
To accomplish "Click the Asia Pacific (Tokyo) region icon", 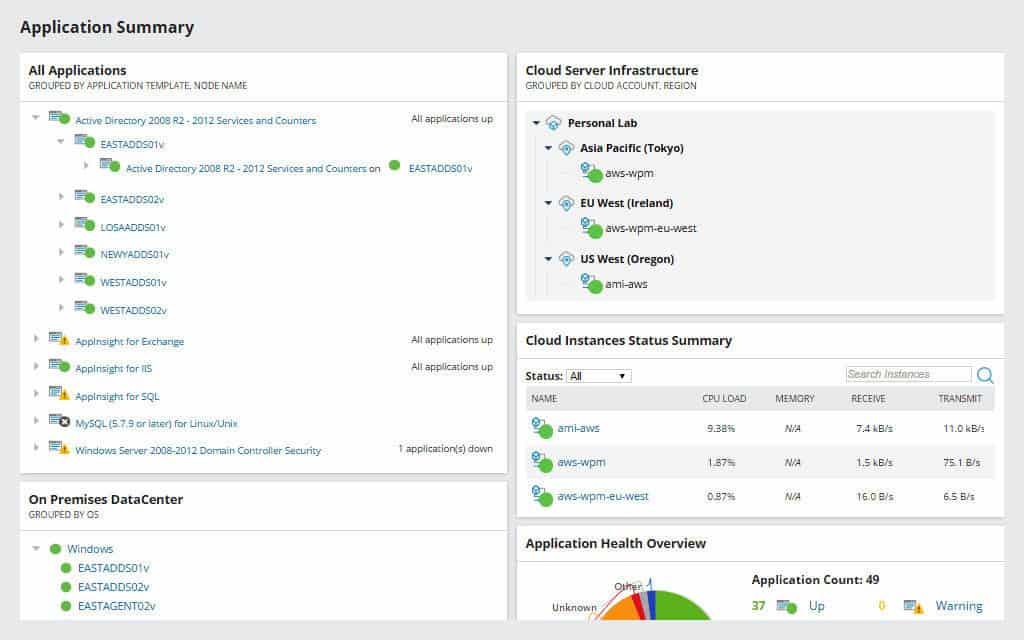I will [566, 148].
